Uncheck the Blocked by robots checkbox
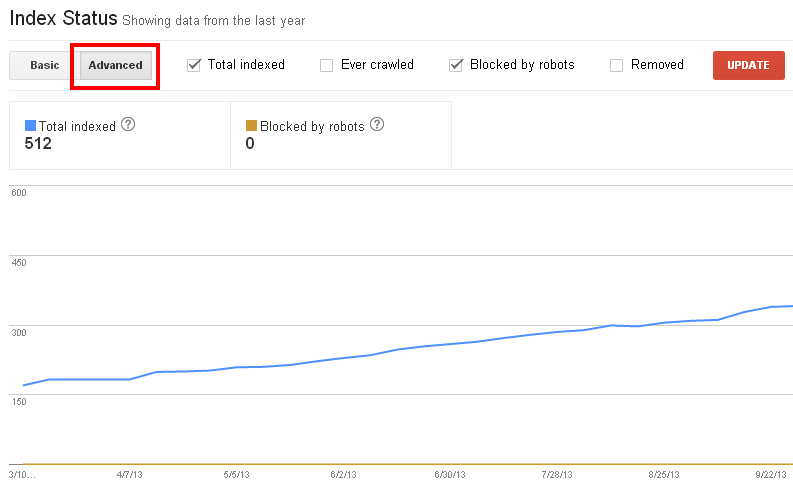The image size is (793, 488). coord(456,65)
